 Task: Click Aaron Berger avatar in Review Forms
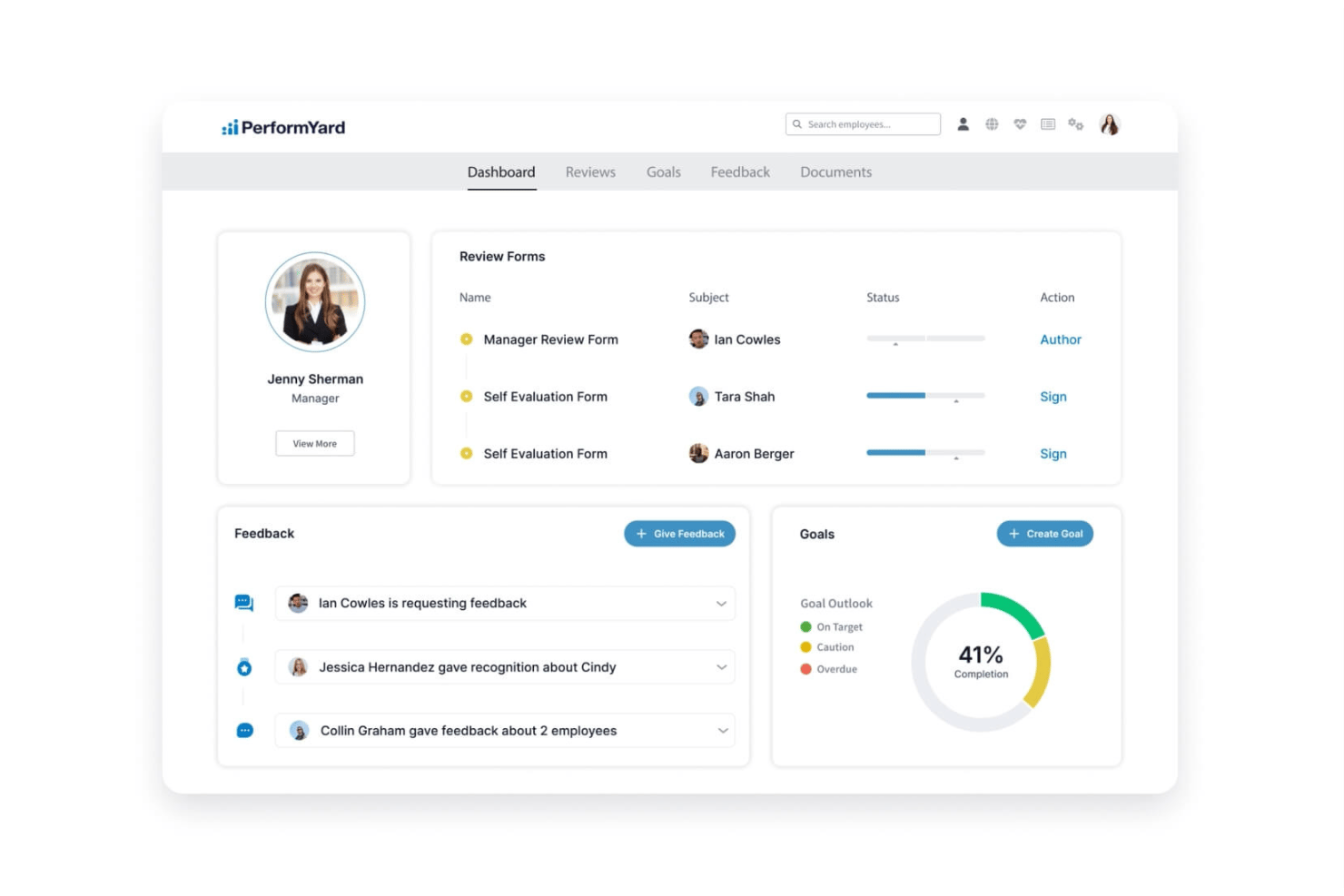click(x=698, y=453)
